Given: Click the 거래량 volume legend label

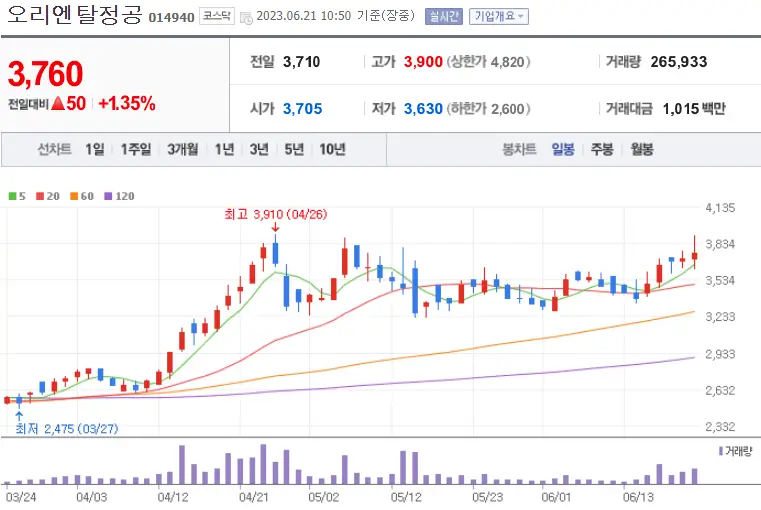Looking at the screenshot, I should tap(735, 451).
